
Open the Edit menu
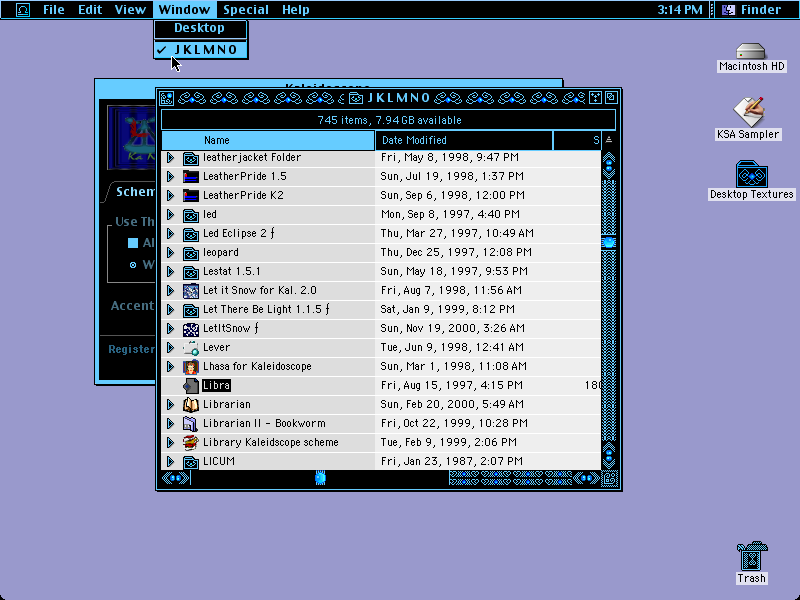click(90, 10)
